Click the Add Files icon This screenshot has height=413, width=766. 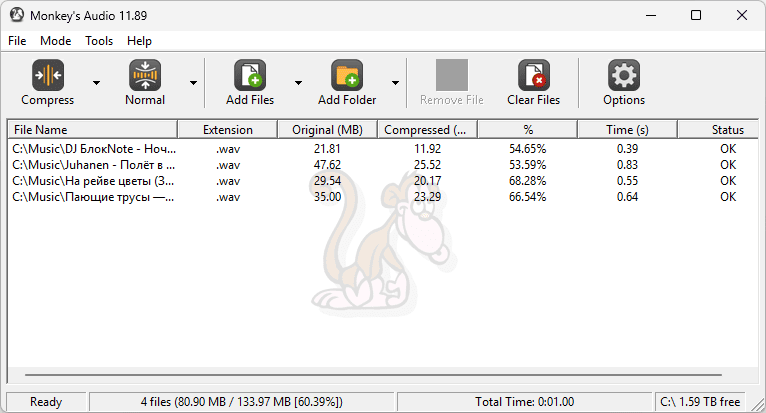(249, 75)
